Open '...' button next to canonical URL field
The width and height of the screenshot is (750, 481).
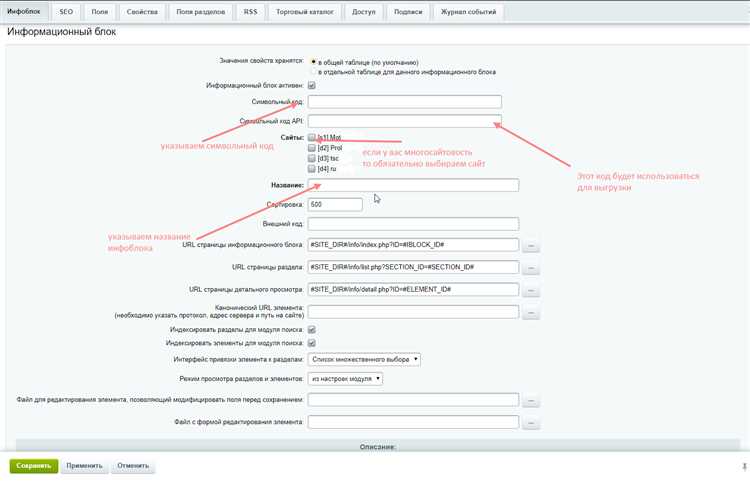531,313
